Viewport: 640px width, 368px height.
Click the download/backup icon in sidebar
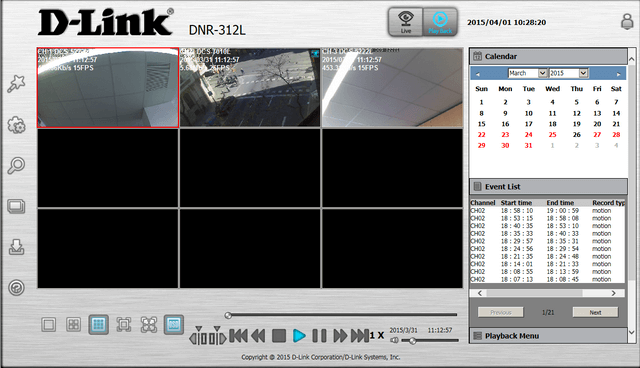pos(16,247)
